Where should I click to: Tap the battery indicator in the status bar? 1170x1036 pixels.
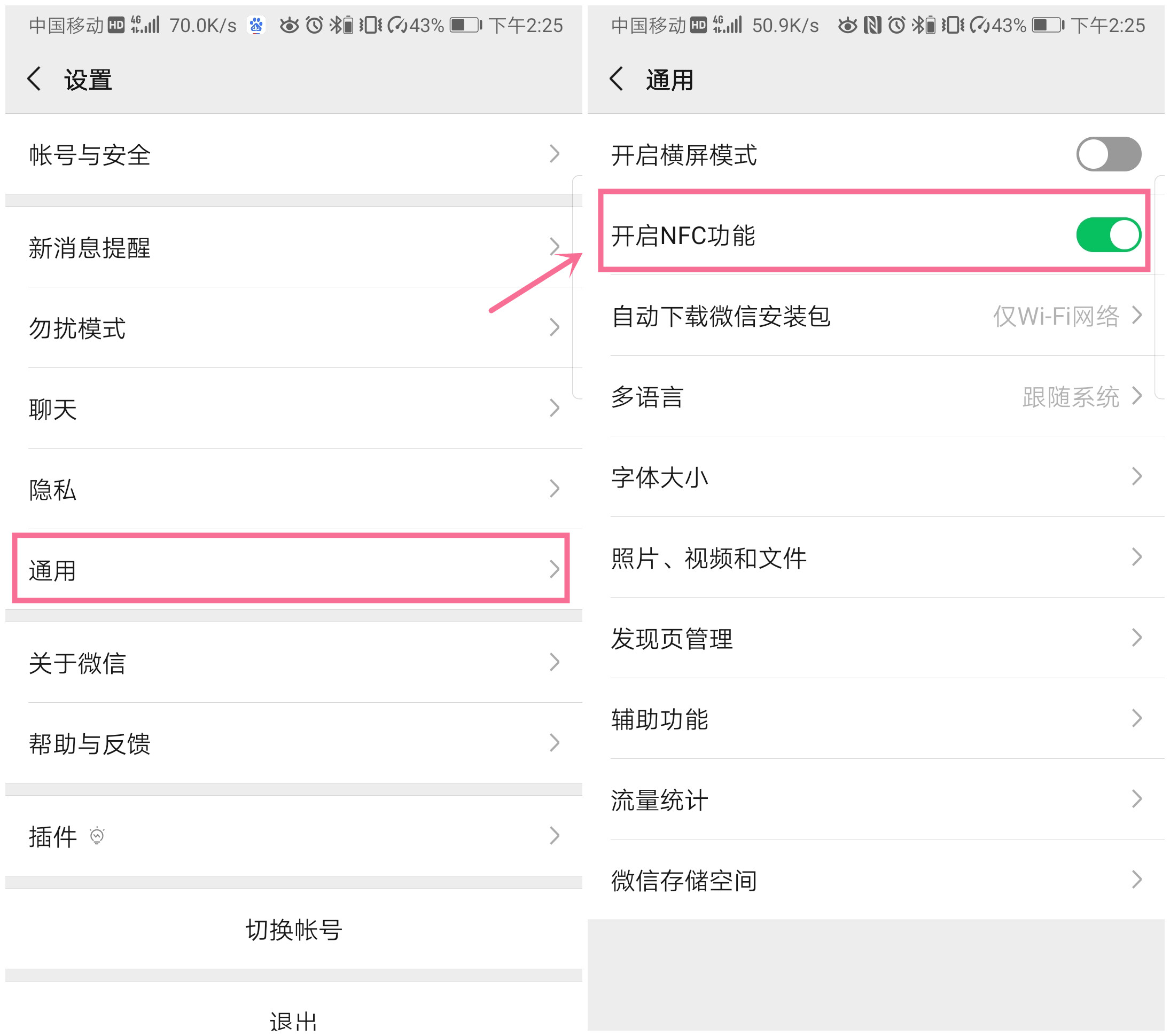click(x=466, y=25)
